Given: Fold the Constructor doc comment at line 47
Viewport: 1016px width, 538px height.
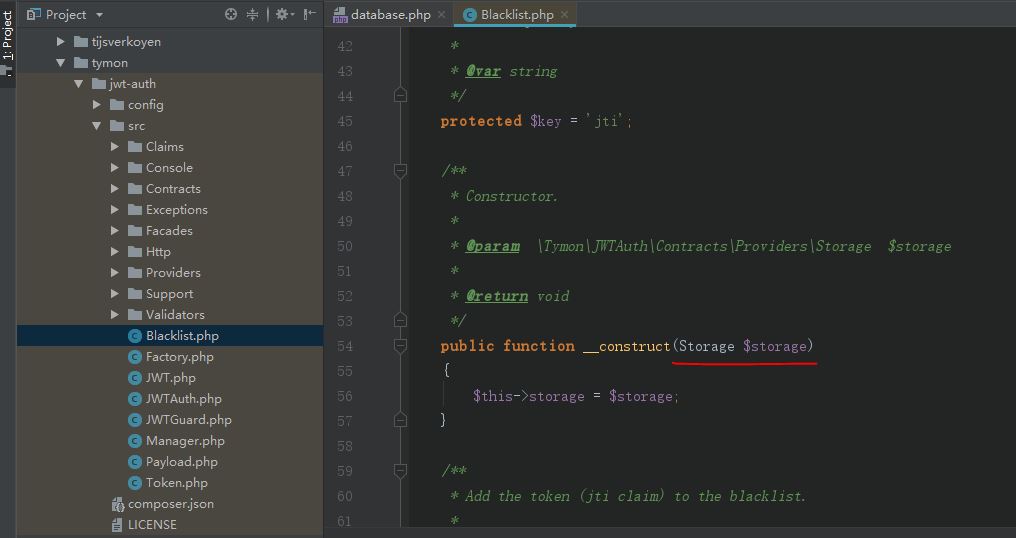Looking at the screenshot, I should (x=400, y=170).
